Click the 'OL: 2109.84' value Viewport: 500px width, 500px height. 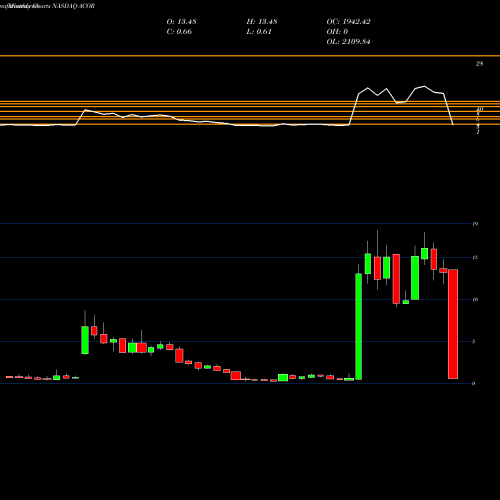[x=348, y=42]
